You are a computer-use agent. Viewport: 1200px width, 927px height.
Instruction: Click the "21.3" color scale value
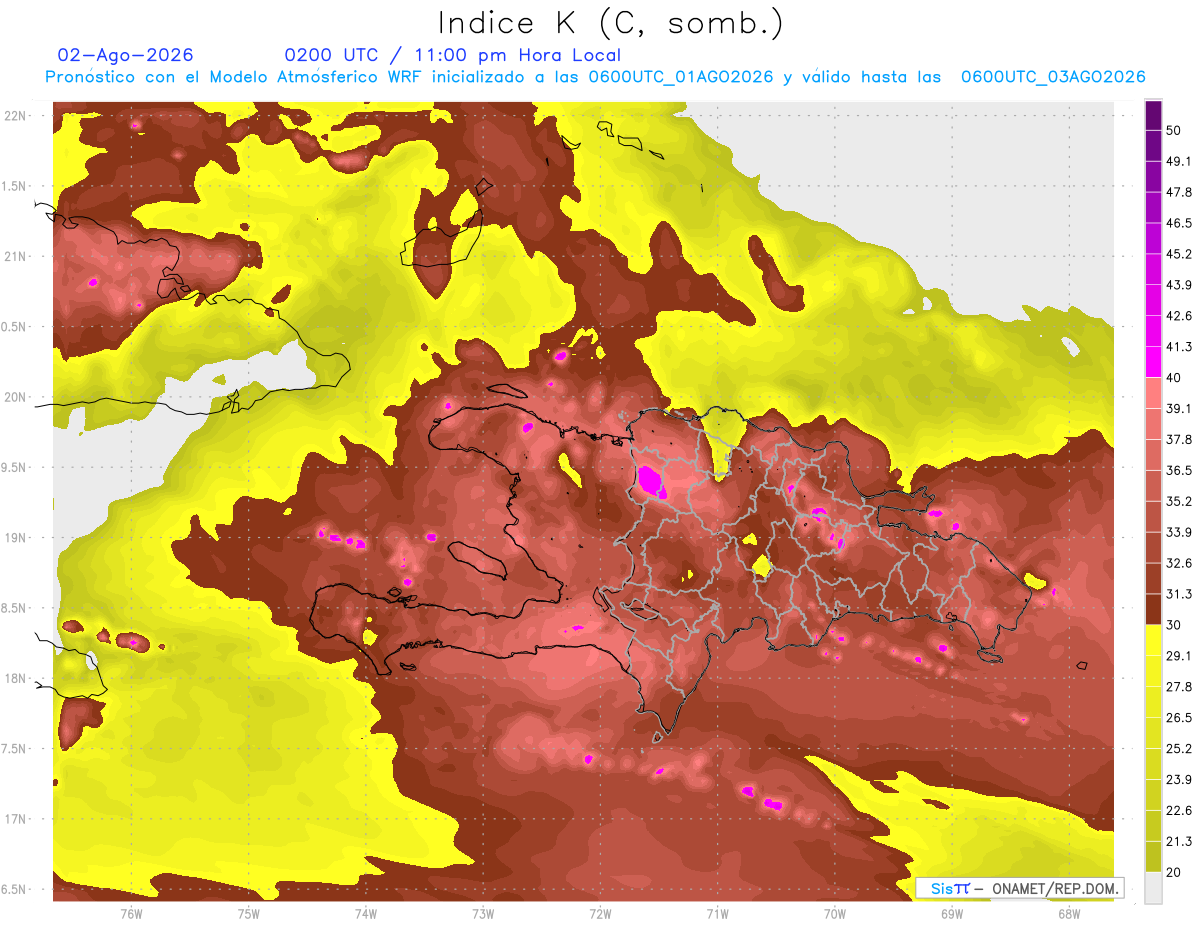pyautogui.click(x=1180, y=841)
